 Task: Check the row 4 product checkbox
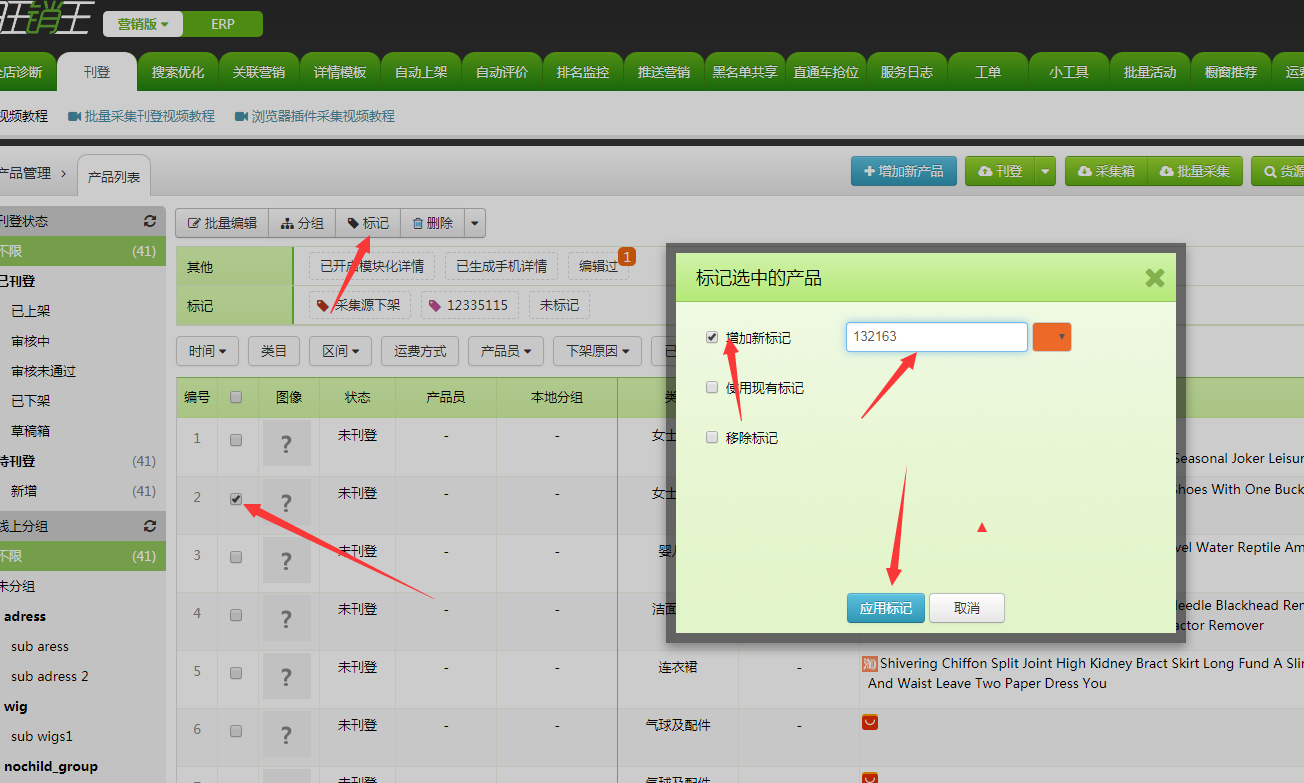[x=236, y=615]
